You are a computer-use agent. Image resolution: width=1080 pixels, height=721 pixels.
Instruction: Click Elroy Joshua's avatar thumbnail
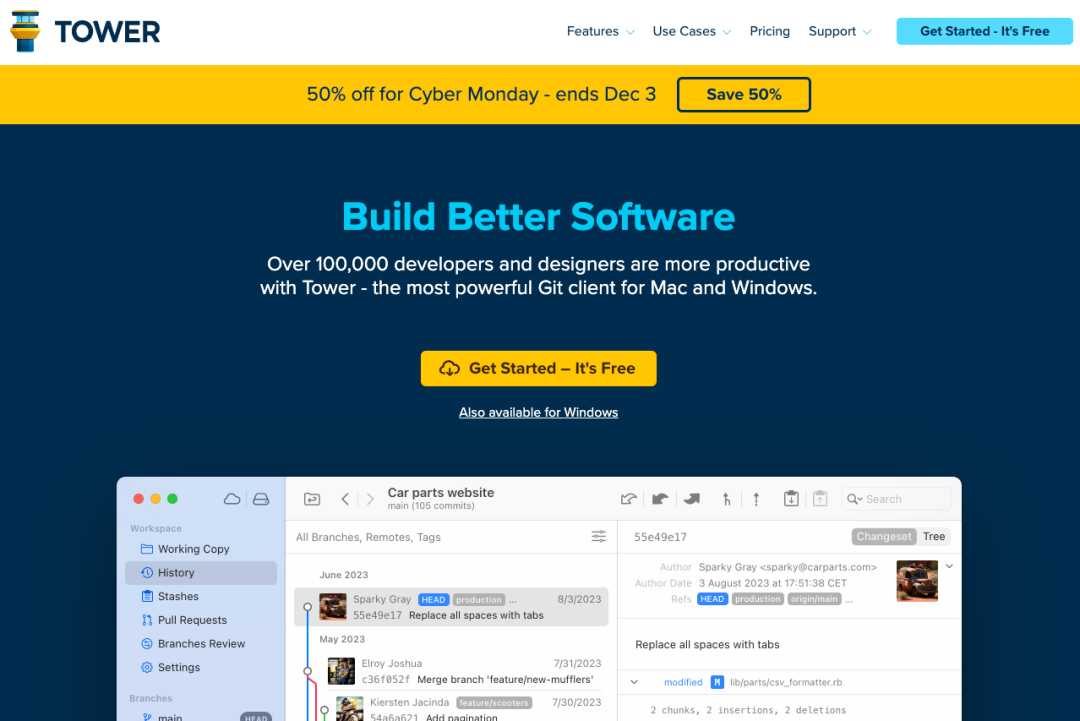coord(341,671)
